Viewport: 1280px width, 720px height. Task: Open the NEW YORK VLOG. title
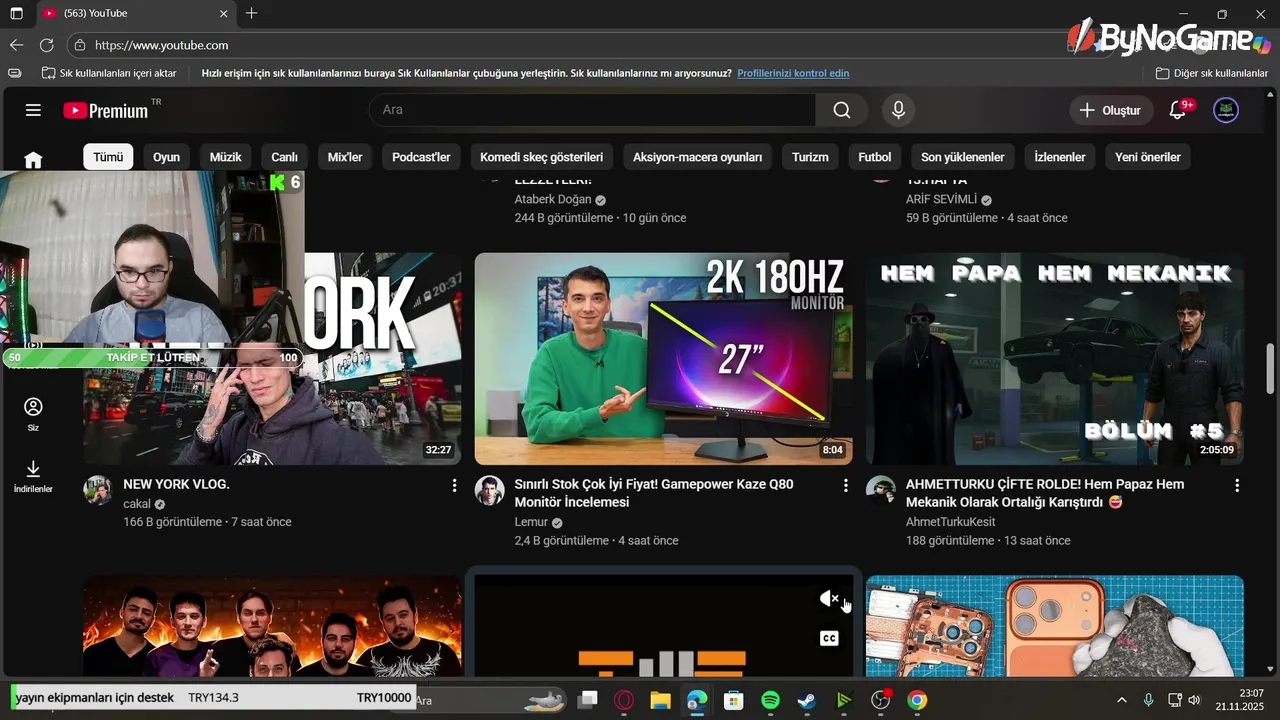[176, 484]
